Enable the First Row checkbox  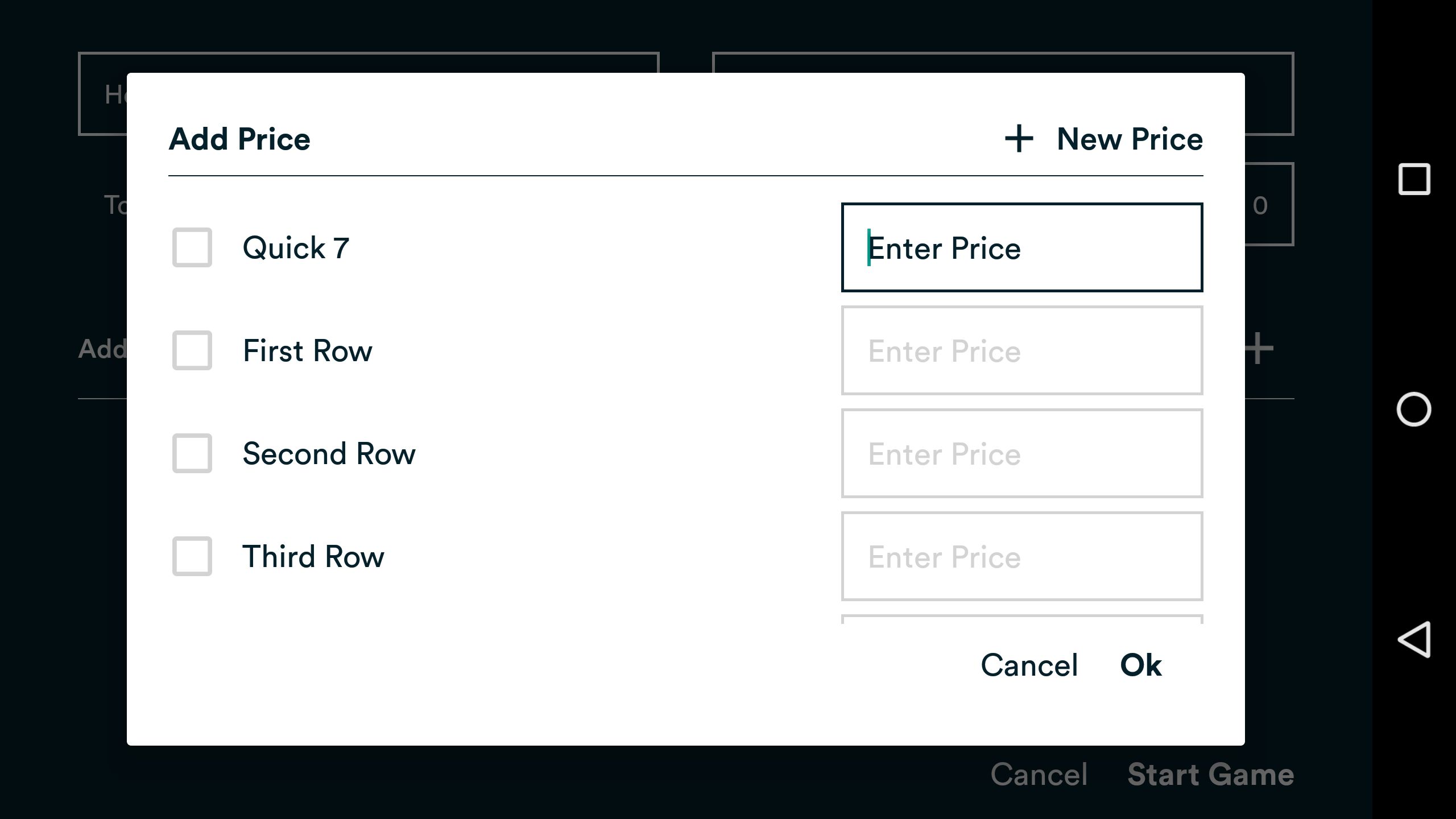click(x=192, y=350)
